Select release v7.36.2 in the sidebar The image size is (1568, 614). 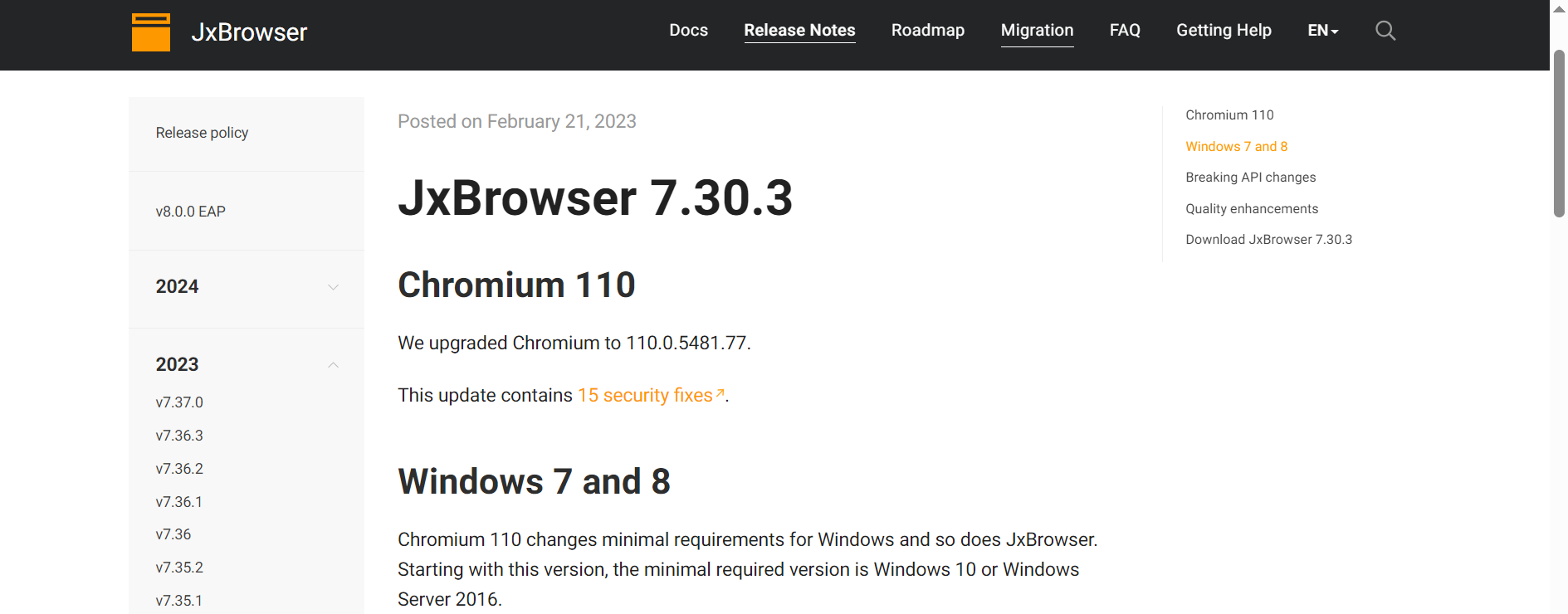179,469
